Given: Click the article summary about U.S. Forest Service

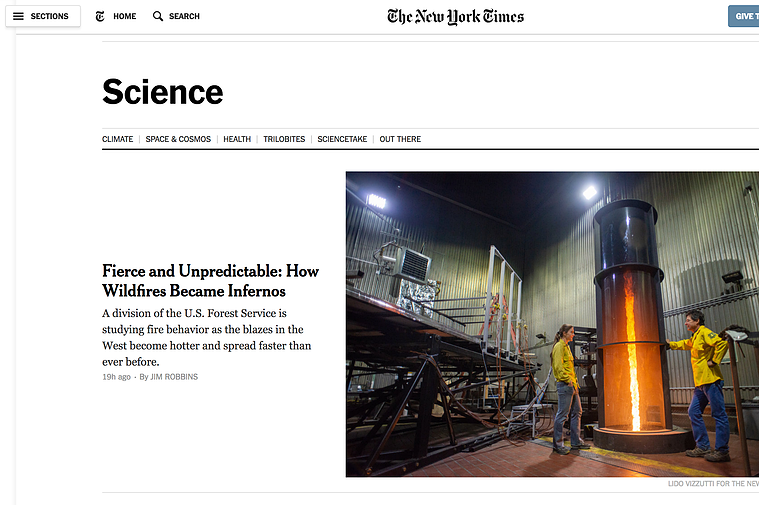Looking at the screenshot, I should tap(207, 337).
